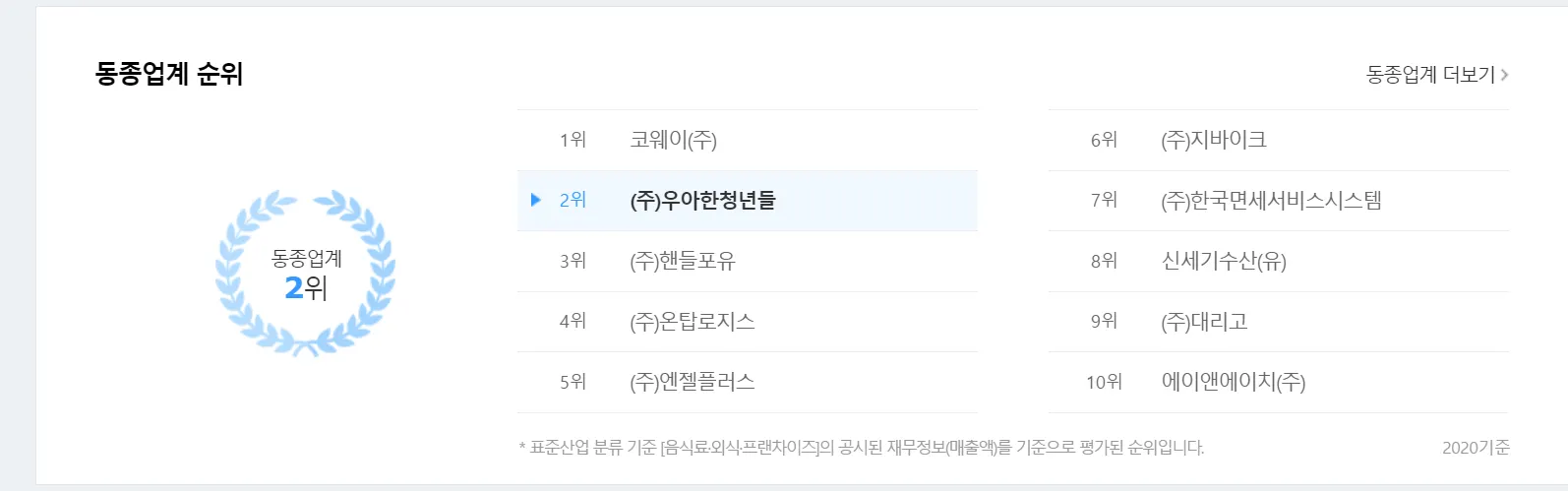Open (주)온탑로지스 company entry
The width and height of the screenshot is (1568, 491).
[x=692, y=322]
